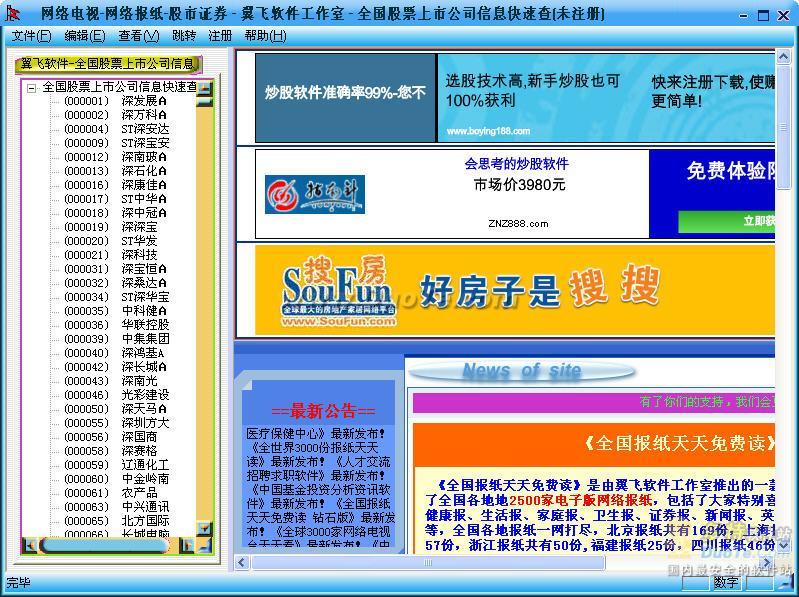Select stock (000016) 深康佳A
Screen dimensions: 799x597
(x=116, y=185)
